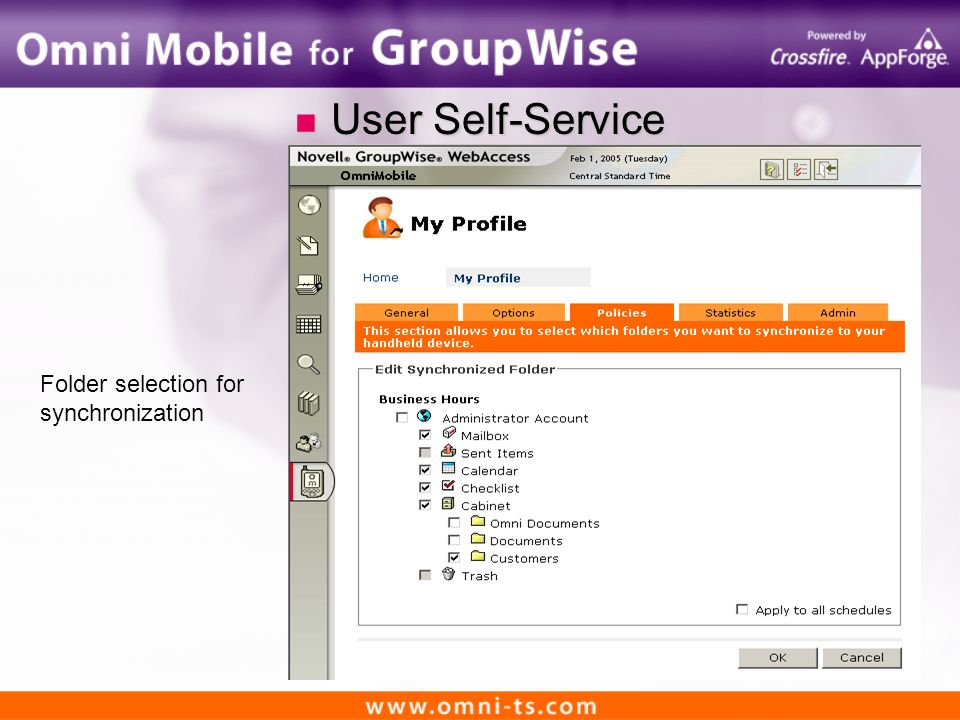Click the Cabinet folder label
Image resolution: width=960 pixels, height=720 pixels.
click(x=486, y=506)
